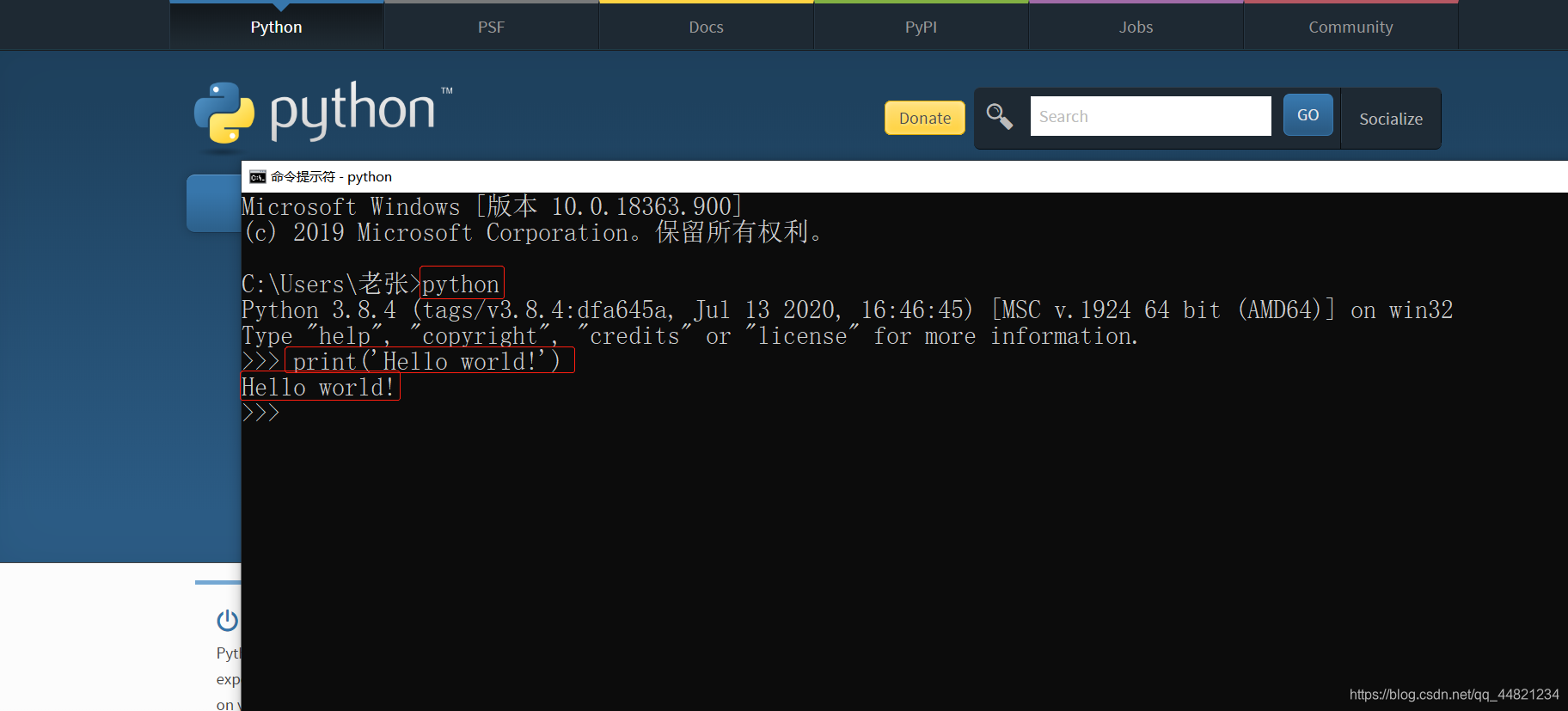The height and width of the screenshot is (711, 1568).
Task: Click the 'python' command after the prompt
Action: click(461, 284)
